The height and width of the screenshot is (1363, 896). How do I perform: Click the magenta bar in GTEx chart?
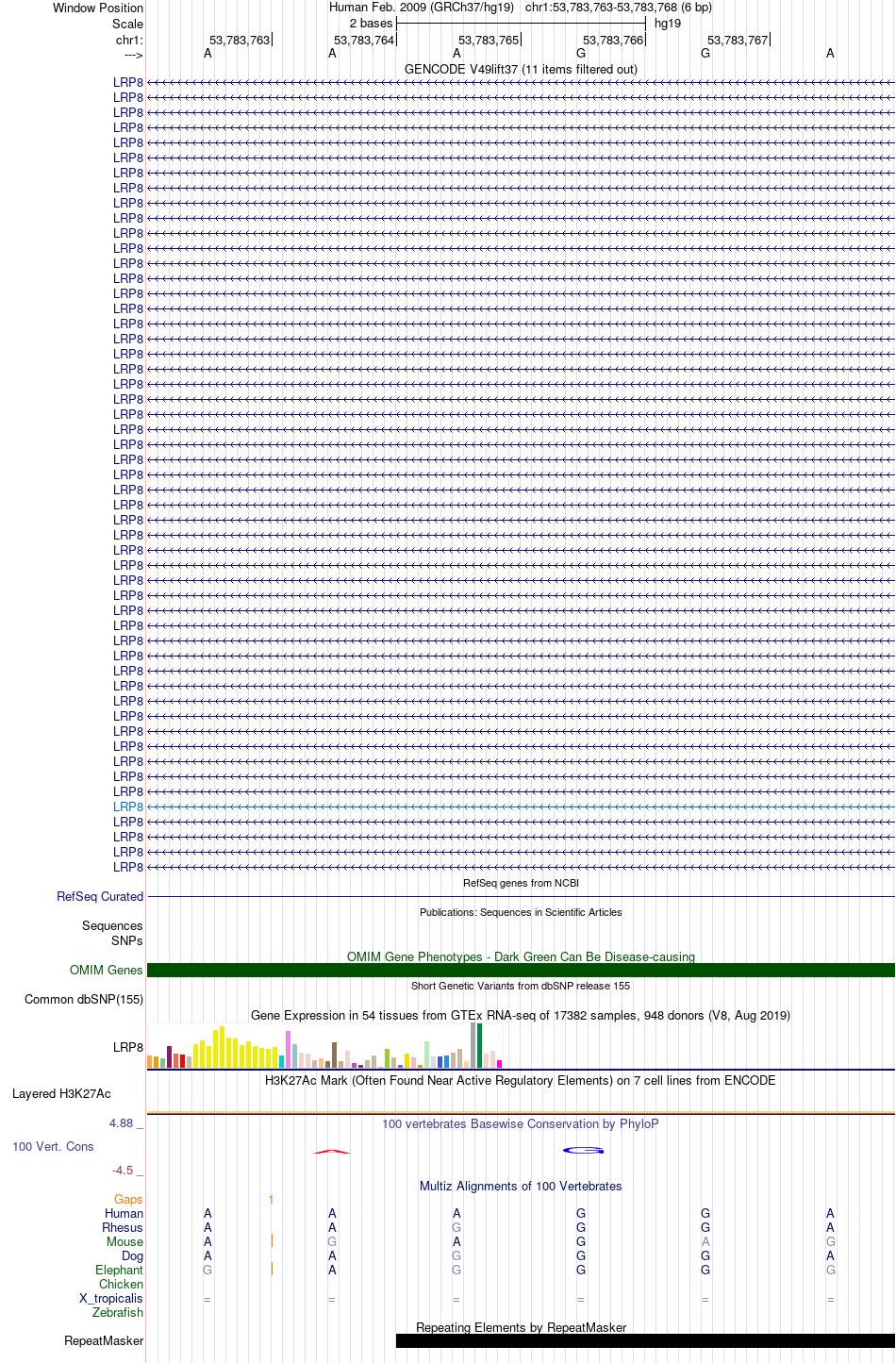click(500, 1064)
